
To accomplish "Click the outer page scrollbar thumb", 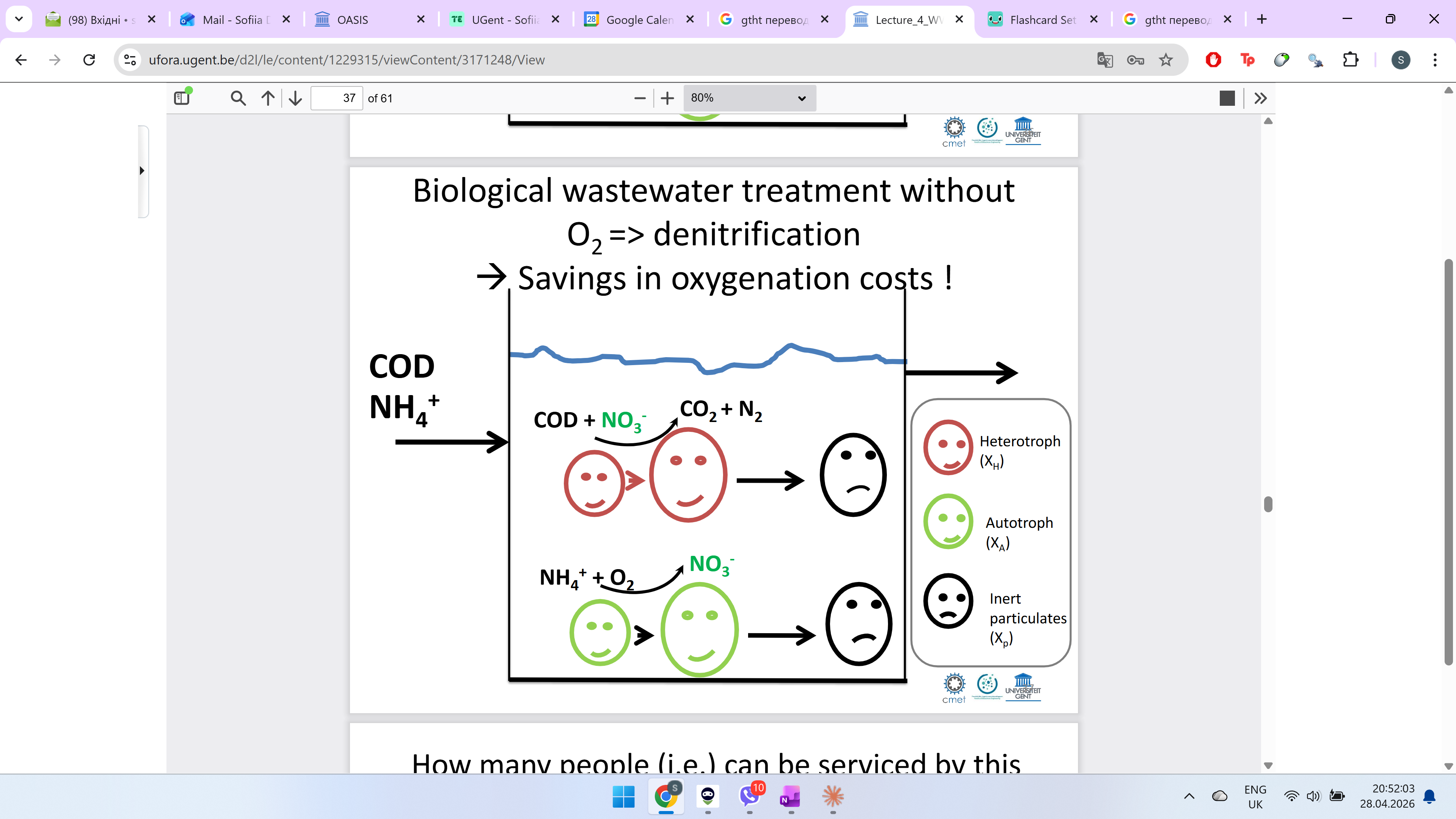I will coord(1448,462).
